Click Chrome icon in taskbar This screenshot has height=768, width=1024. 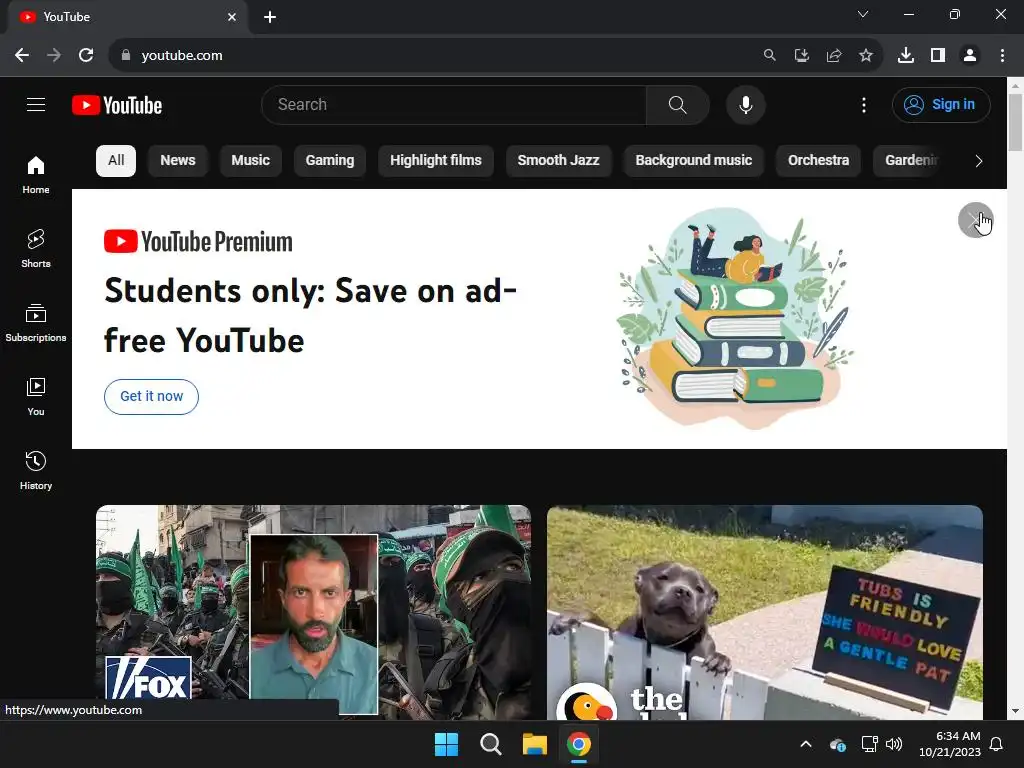[579, 744]
